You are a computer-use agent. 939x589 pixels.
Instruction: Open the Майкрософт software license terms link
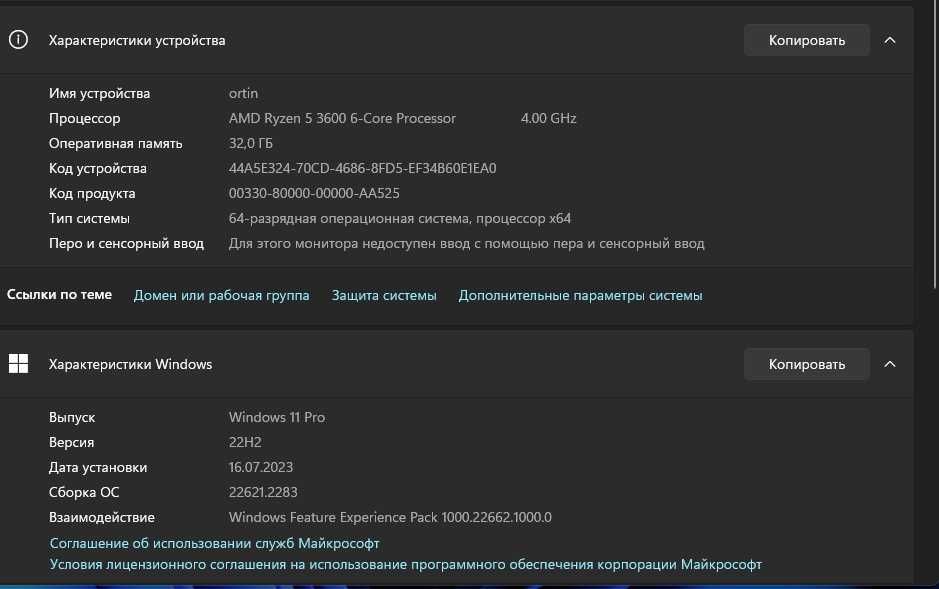point(405,564)
